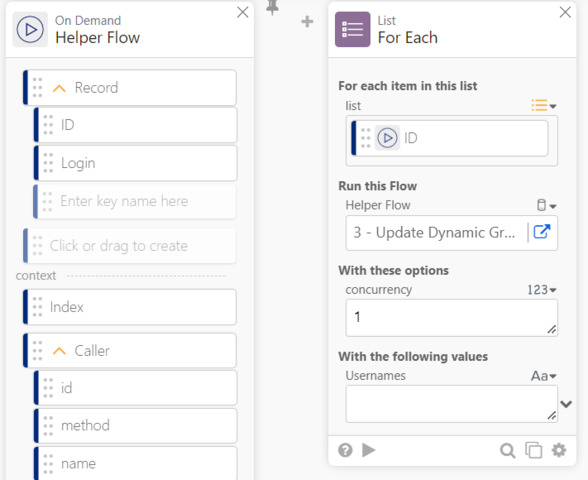Screen dimensions: 588x480
Task: Click the plus icon to add card
Action: (x=307, y=22)
